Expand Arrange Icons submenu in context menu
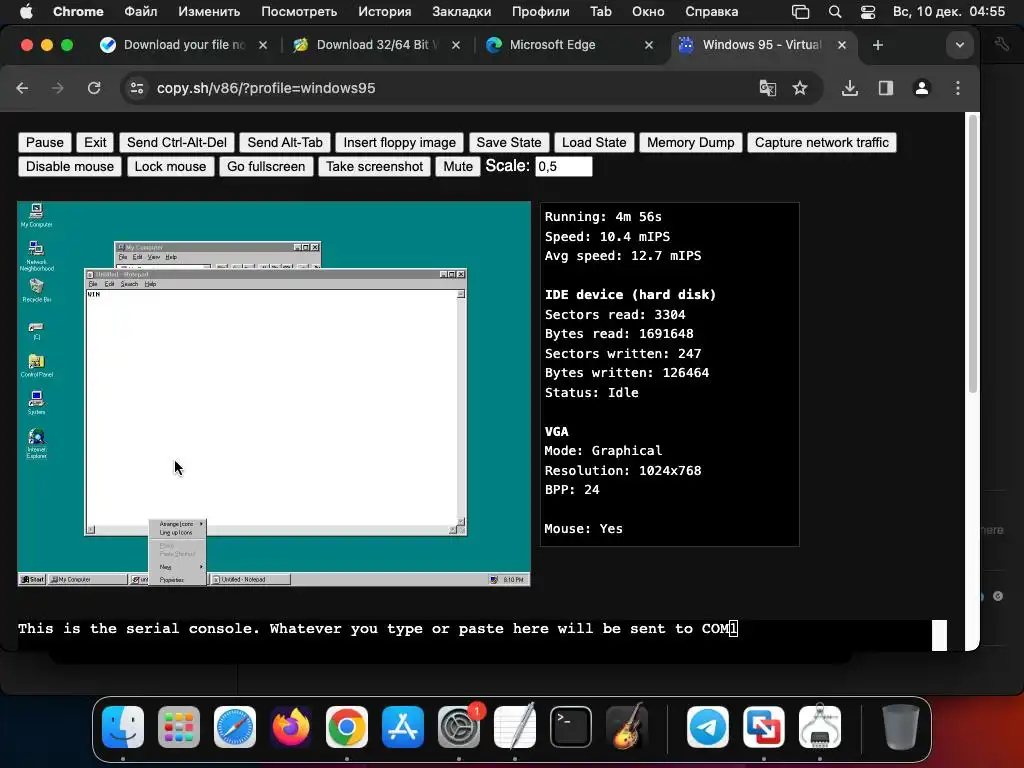The height and width of the screenshot is (768, 1024). pos(177,524)
